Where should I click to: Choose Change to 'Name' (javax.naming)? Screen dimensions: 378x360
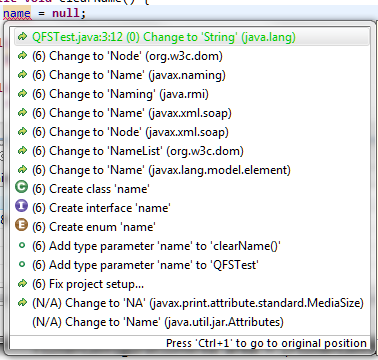(x=129, y=75)
